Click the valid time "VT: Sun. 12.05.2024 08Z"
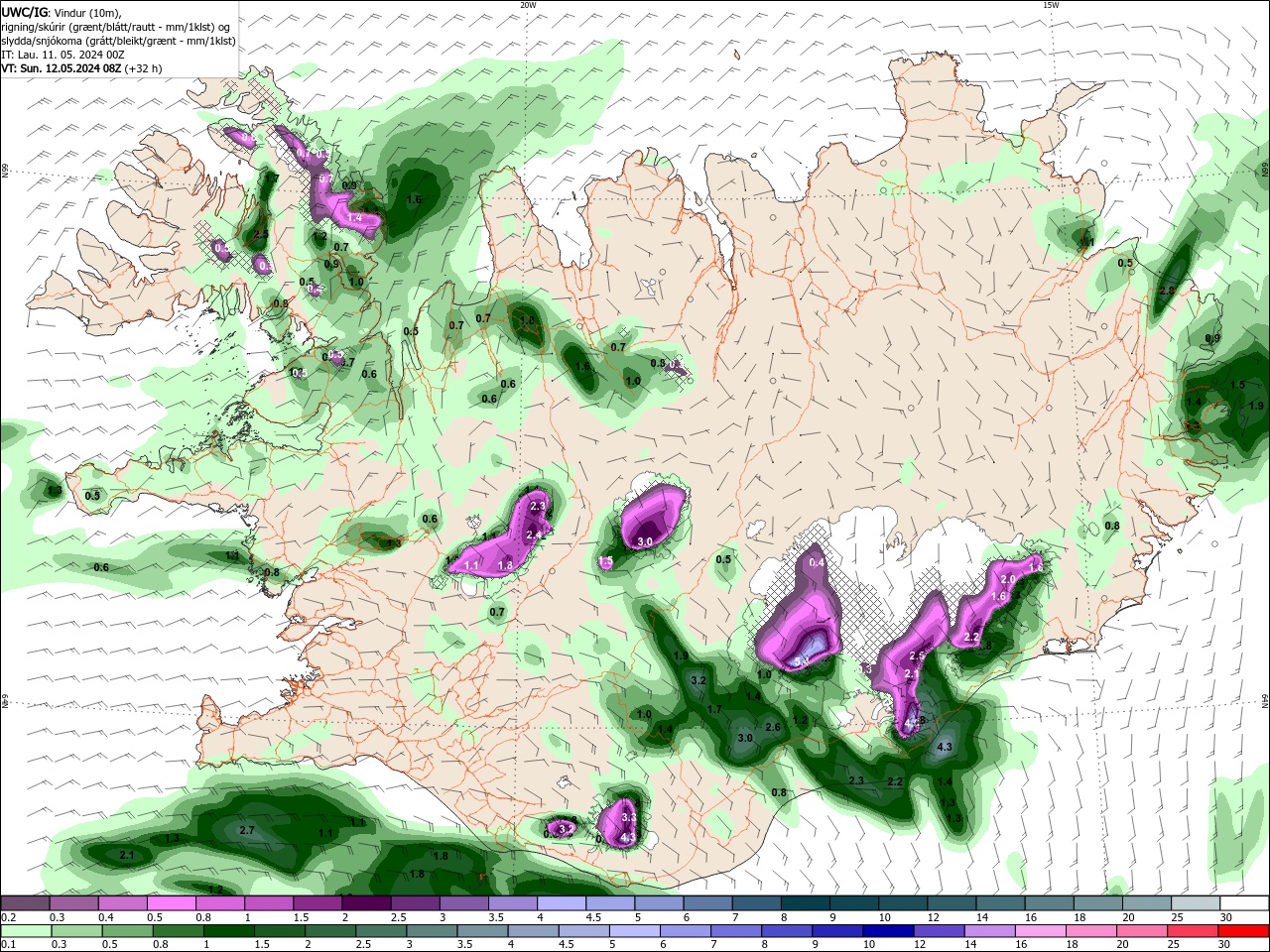Viewport: 1270px width, 952px height. (63, 68)
